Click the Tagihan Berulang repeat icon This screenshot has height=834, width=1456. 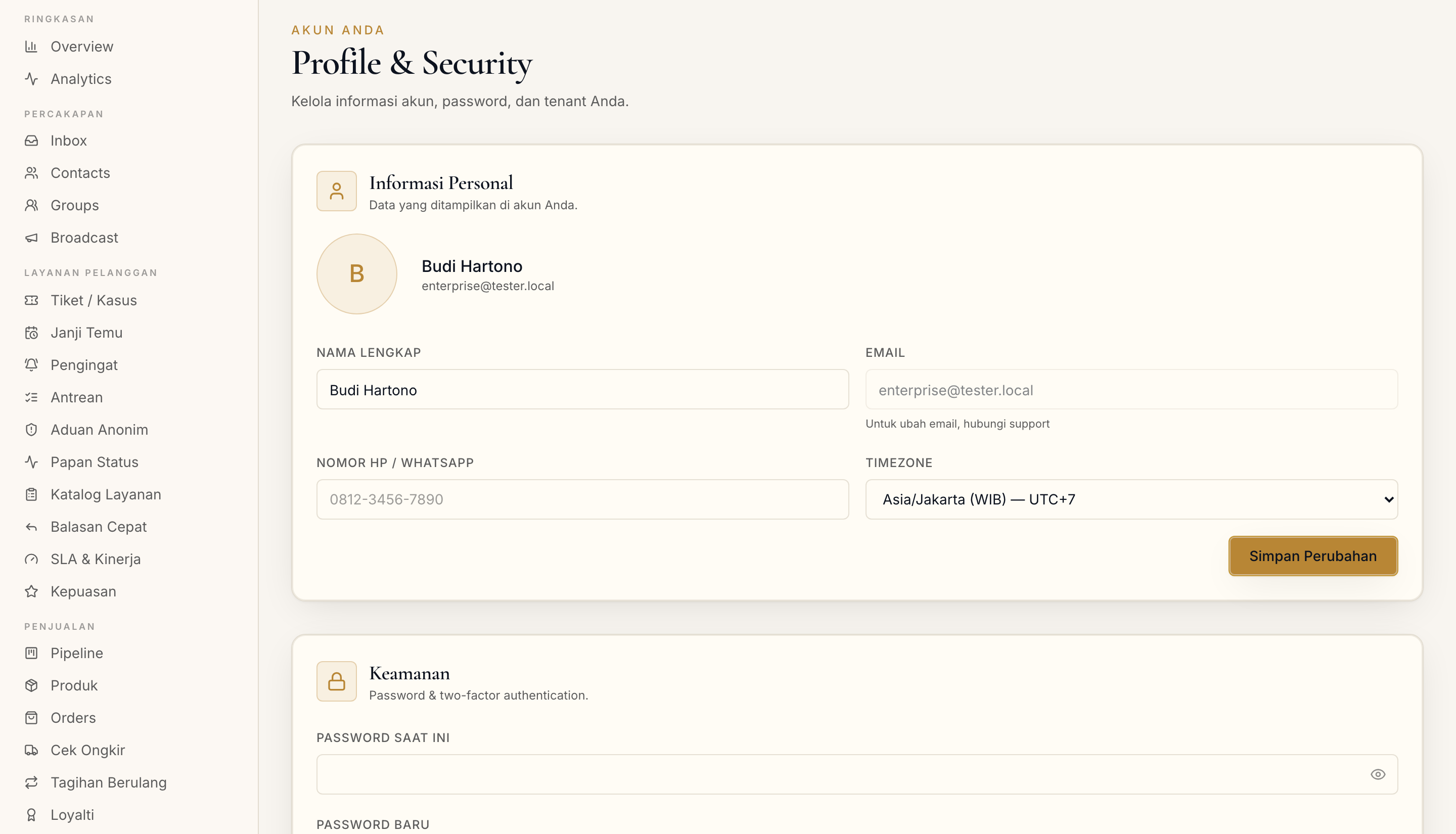click(x=31, y=782)
